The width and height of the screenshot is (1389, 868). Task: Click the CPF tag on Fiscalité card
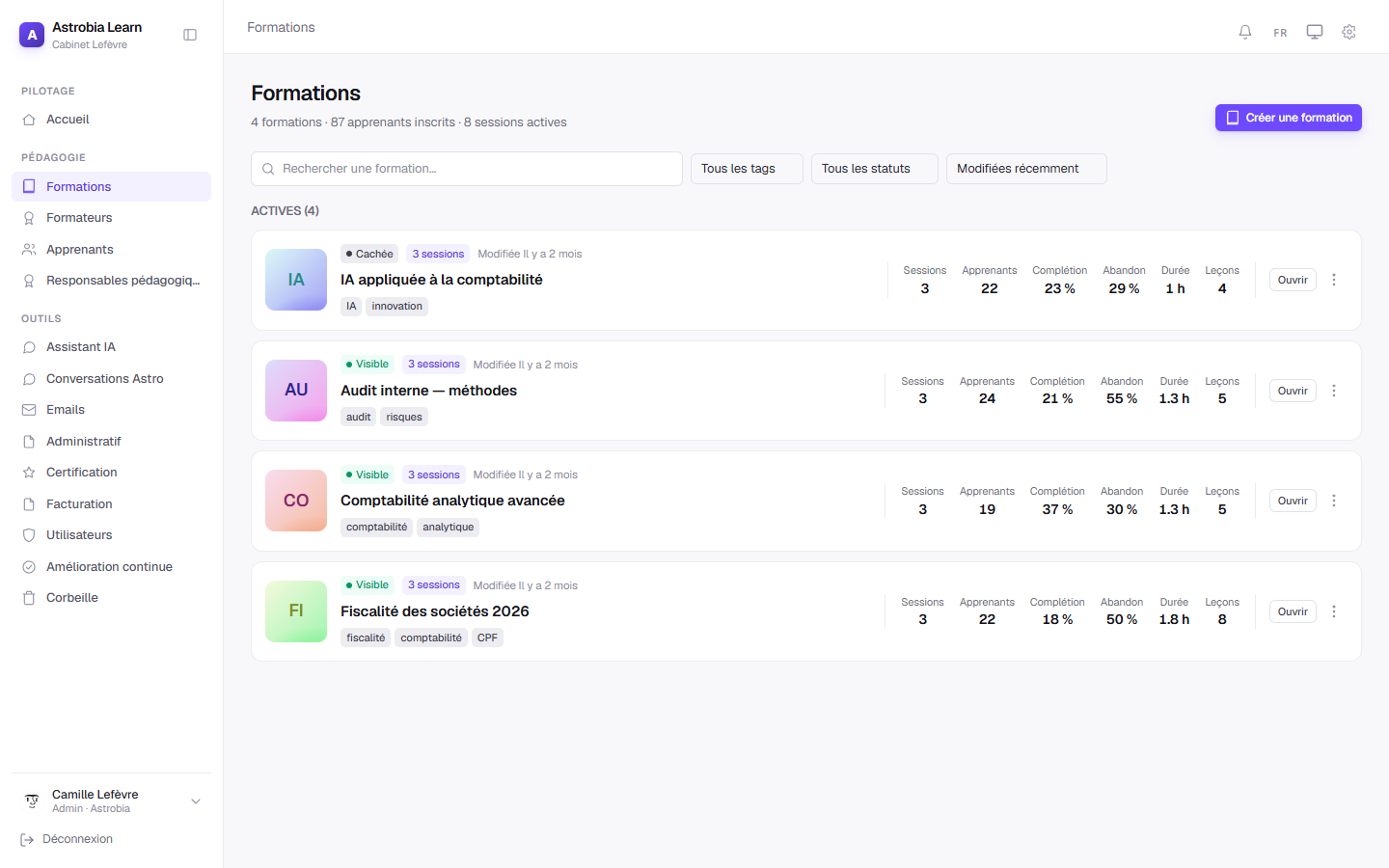coord(487,637)
